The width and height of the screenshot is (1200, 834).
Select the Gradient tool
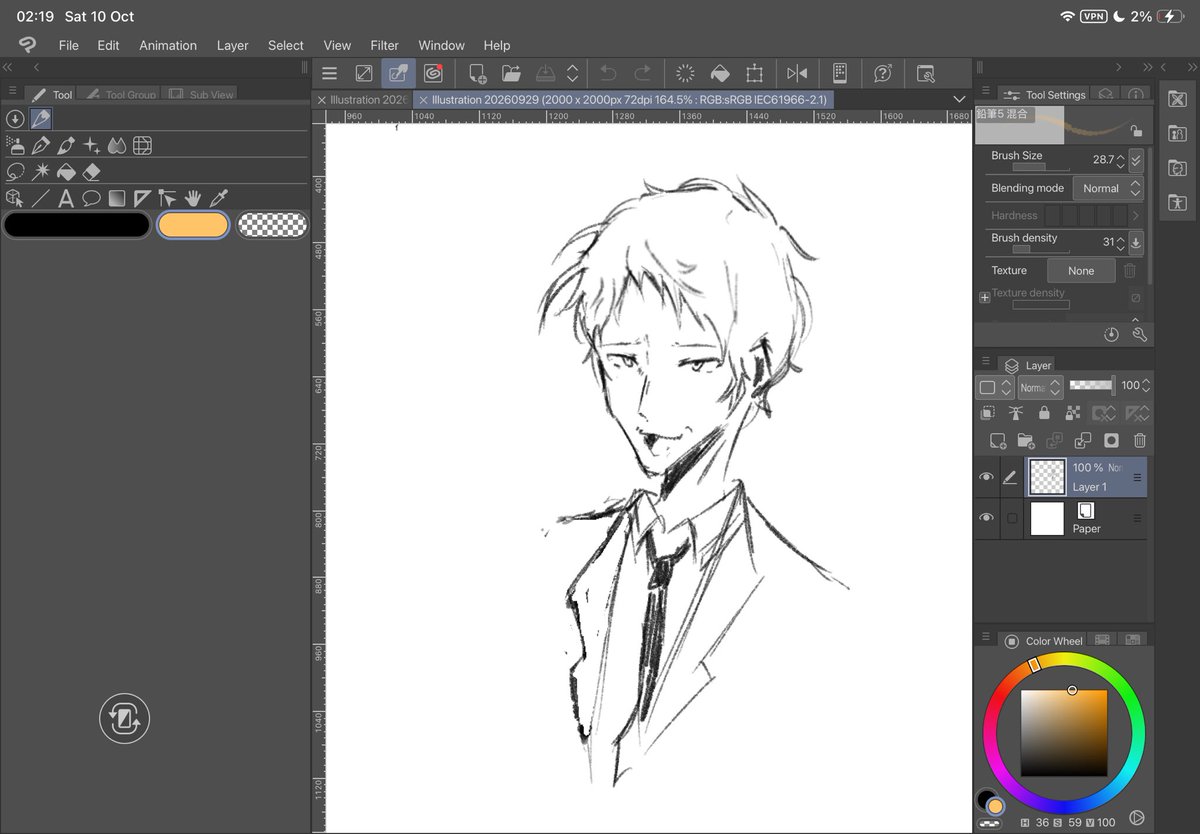click(117, 198)
